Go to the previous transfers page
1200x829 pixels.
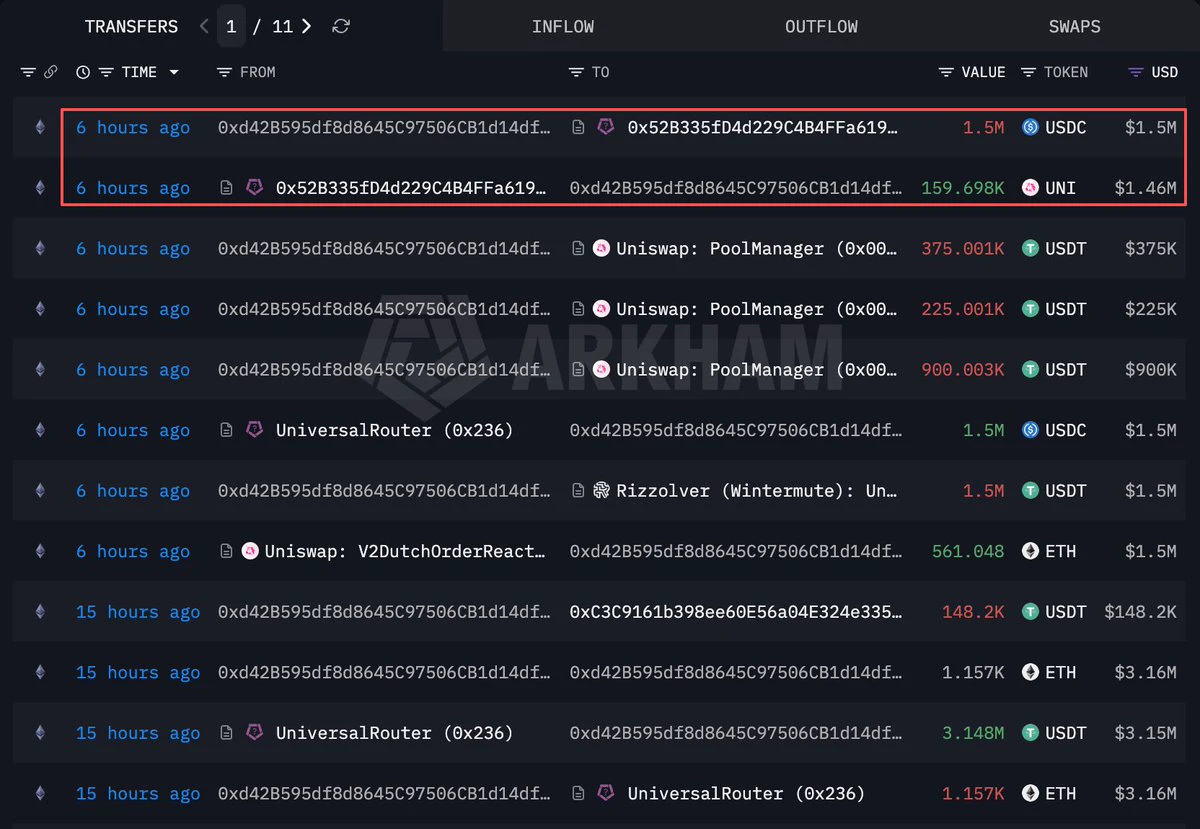pos(204,27)
